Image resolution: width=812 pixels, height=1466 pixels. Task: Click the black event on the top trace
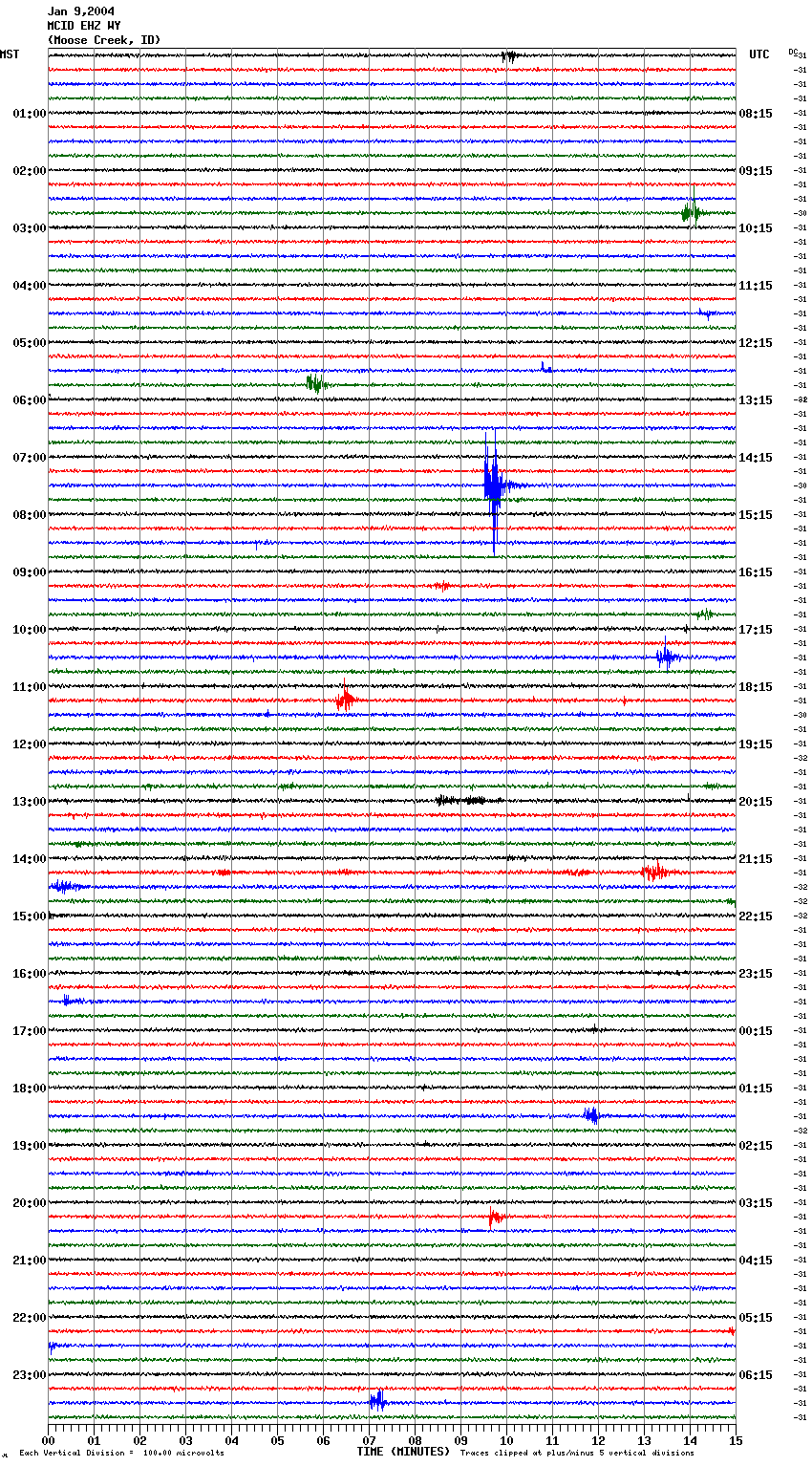509,56
